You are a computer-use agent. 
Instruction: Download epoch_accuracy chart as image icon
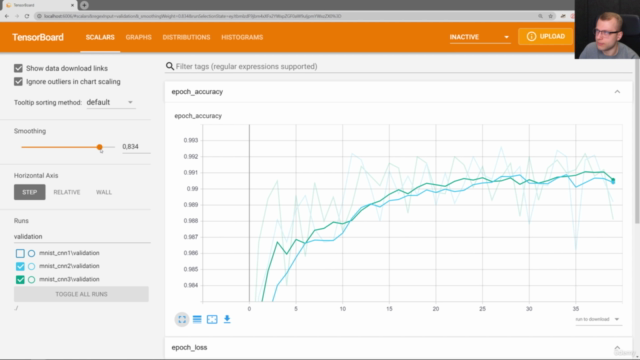click(227, 319)
